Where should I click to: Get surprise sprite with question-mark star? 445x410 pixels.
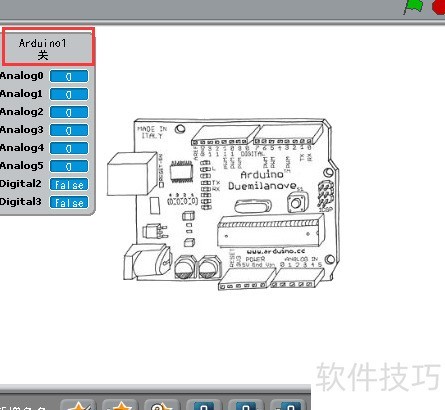click(162, 405)
